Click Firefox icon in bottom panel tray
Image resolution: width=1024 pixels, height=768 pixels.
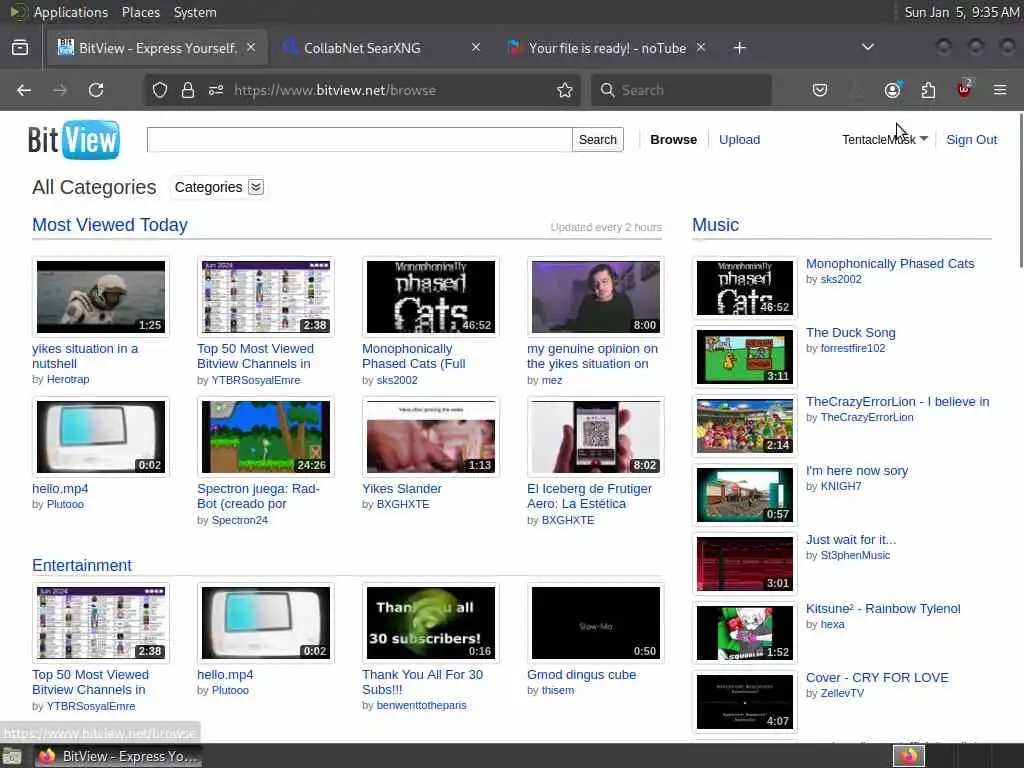click(x=909, y=756)
